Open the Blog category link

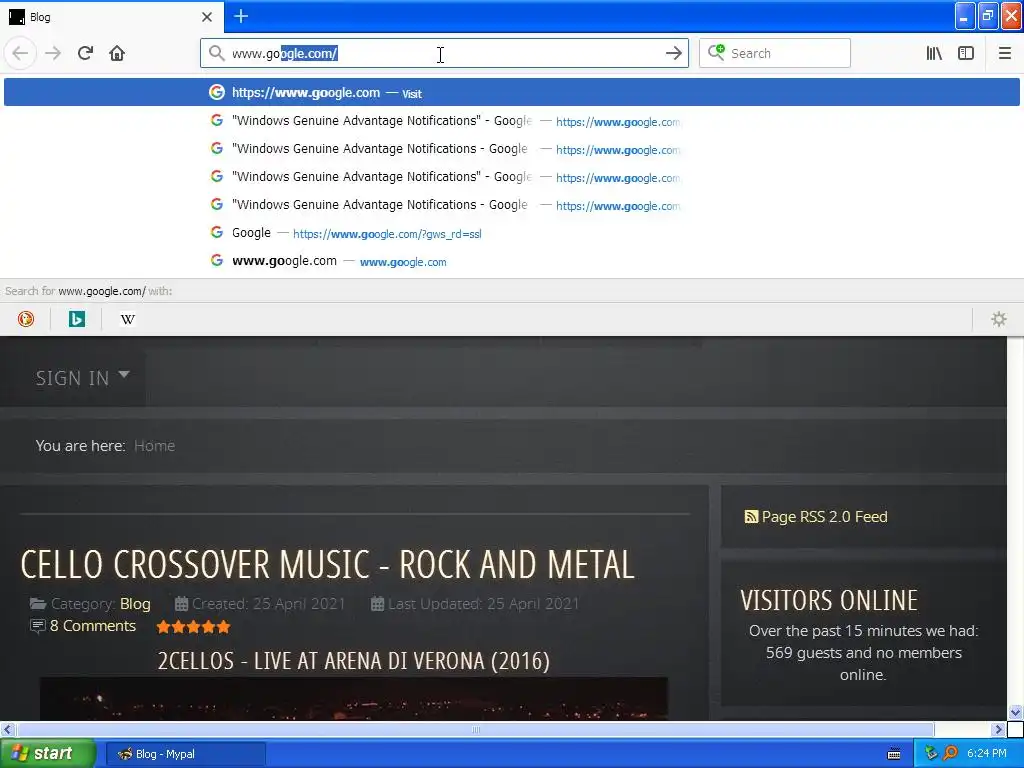pyautogui.click(x=135, y=603)
